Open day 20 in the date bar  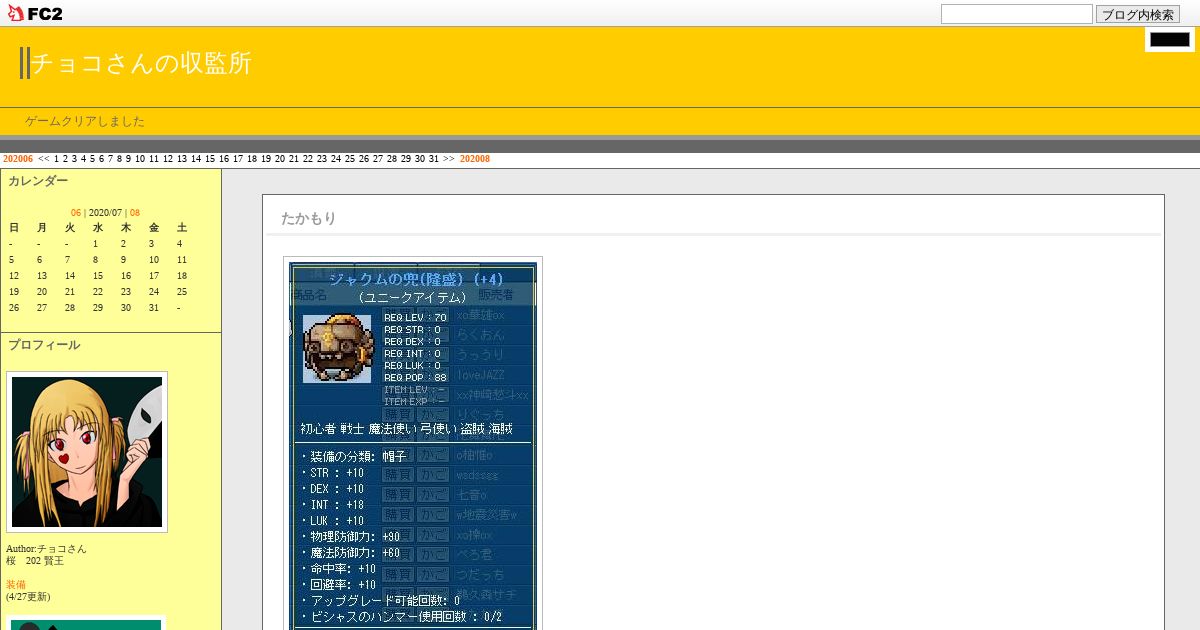pos(280,159)
